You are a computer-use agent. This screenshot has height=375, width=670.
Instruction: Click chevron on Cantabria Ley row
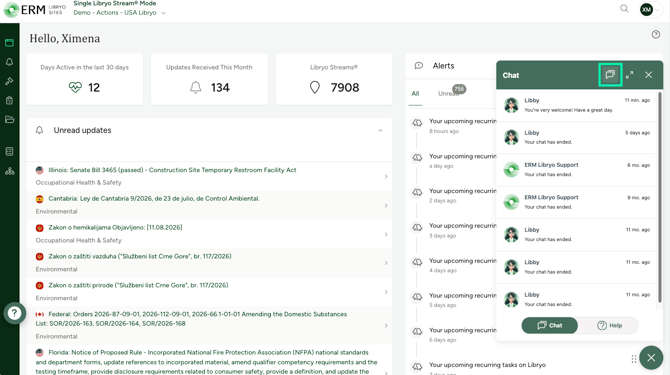(x=386, y=205)
